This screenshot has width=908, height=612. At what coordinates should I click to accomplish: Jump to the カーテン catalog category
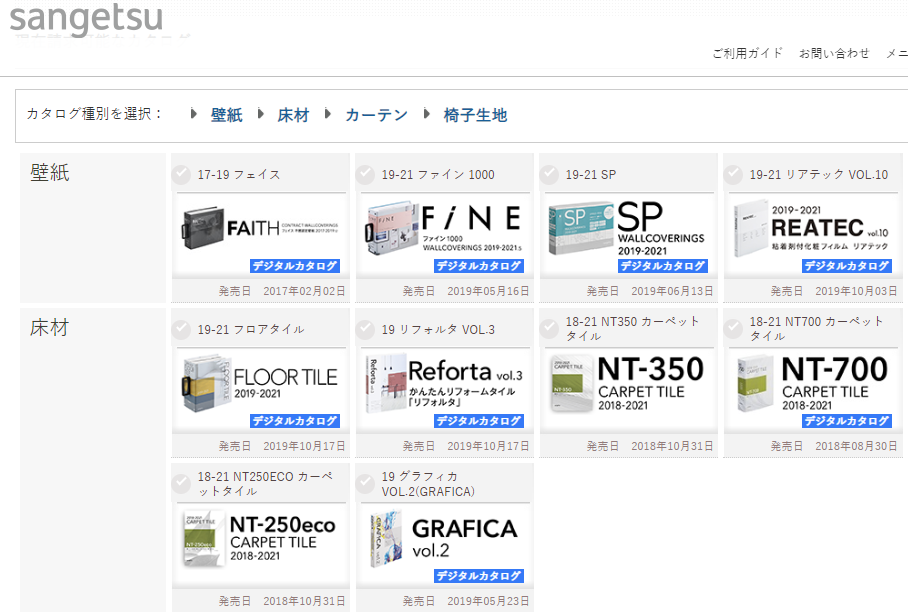point(376,115)
